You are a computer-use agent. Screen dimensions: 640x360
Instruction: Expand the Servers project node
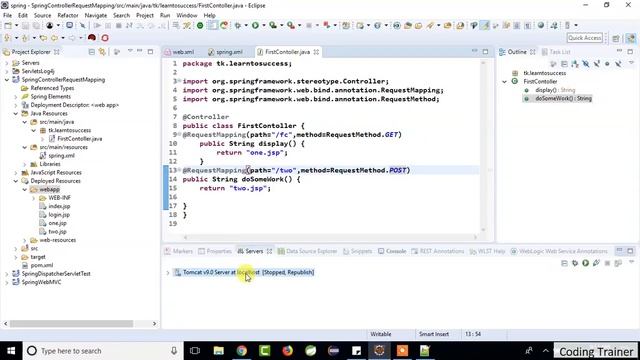7,63
